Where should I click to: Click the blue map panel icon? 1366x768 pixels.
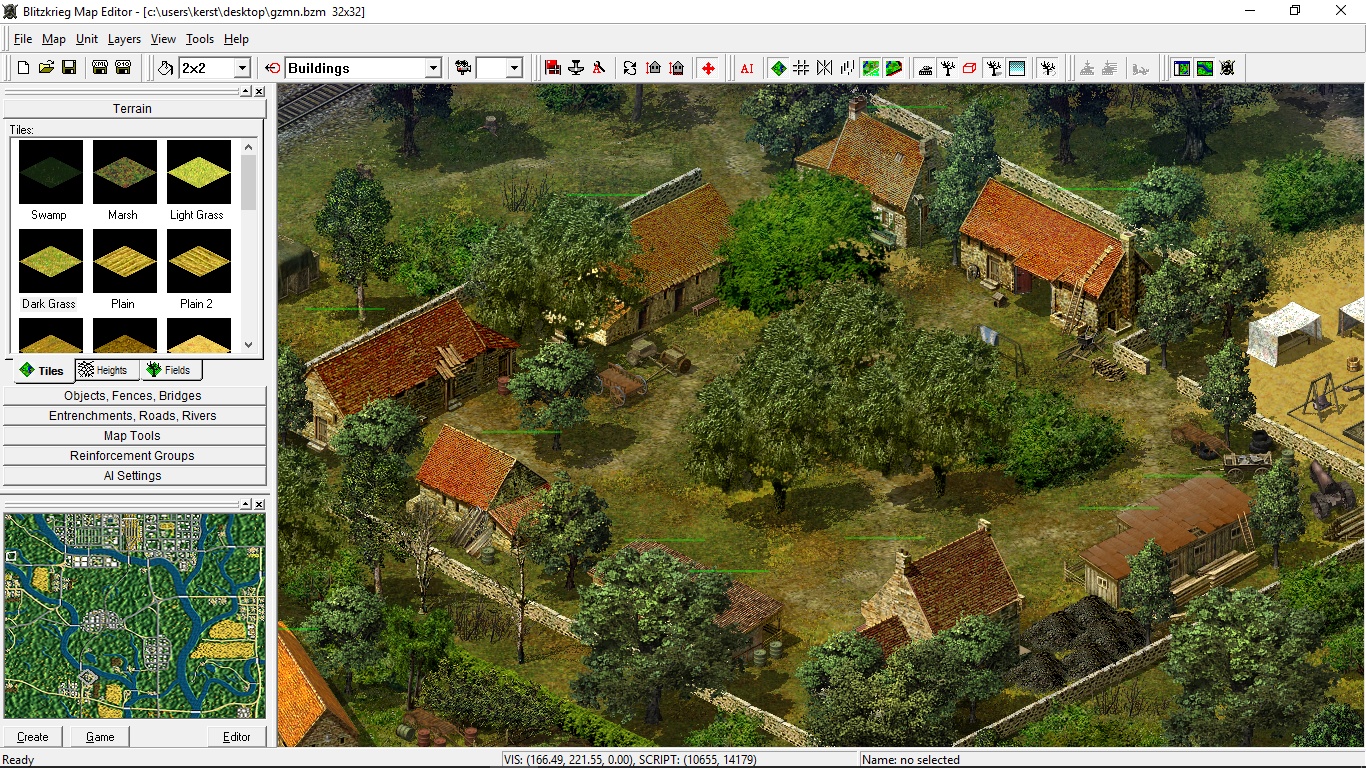tap(1181, 68)
